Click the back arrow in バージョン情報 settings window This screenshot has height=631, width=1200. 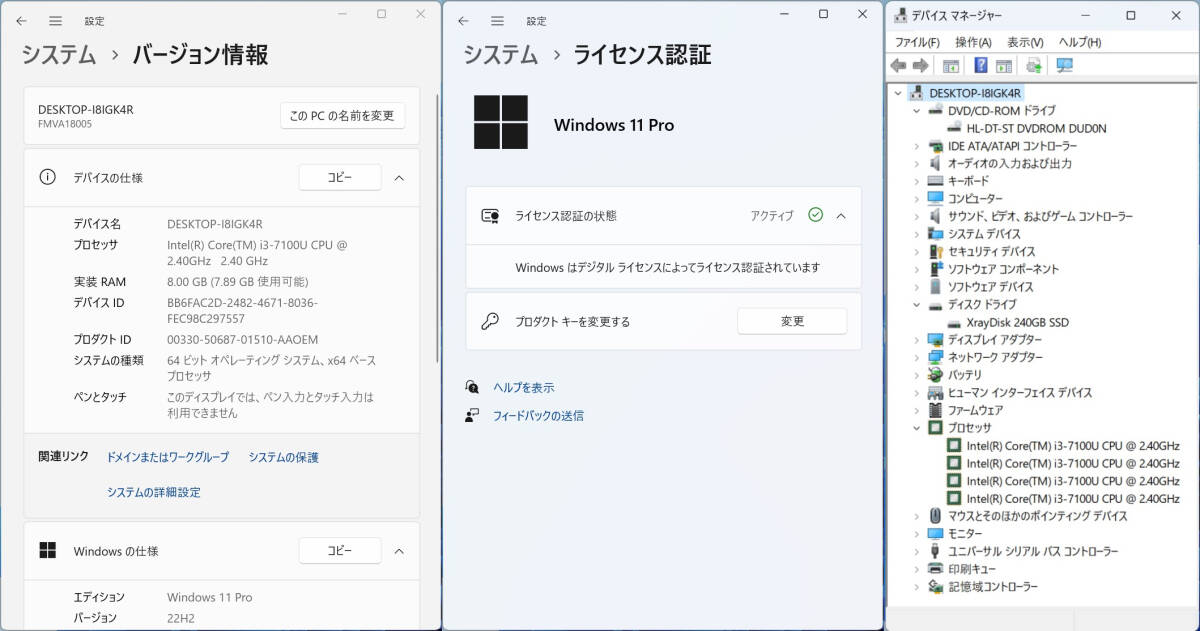[21, 21]
